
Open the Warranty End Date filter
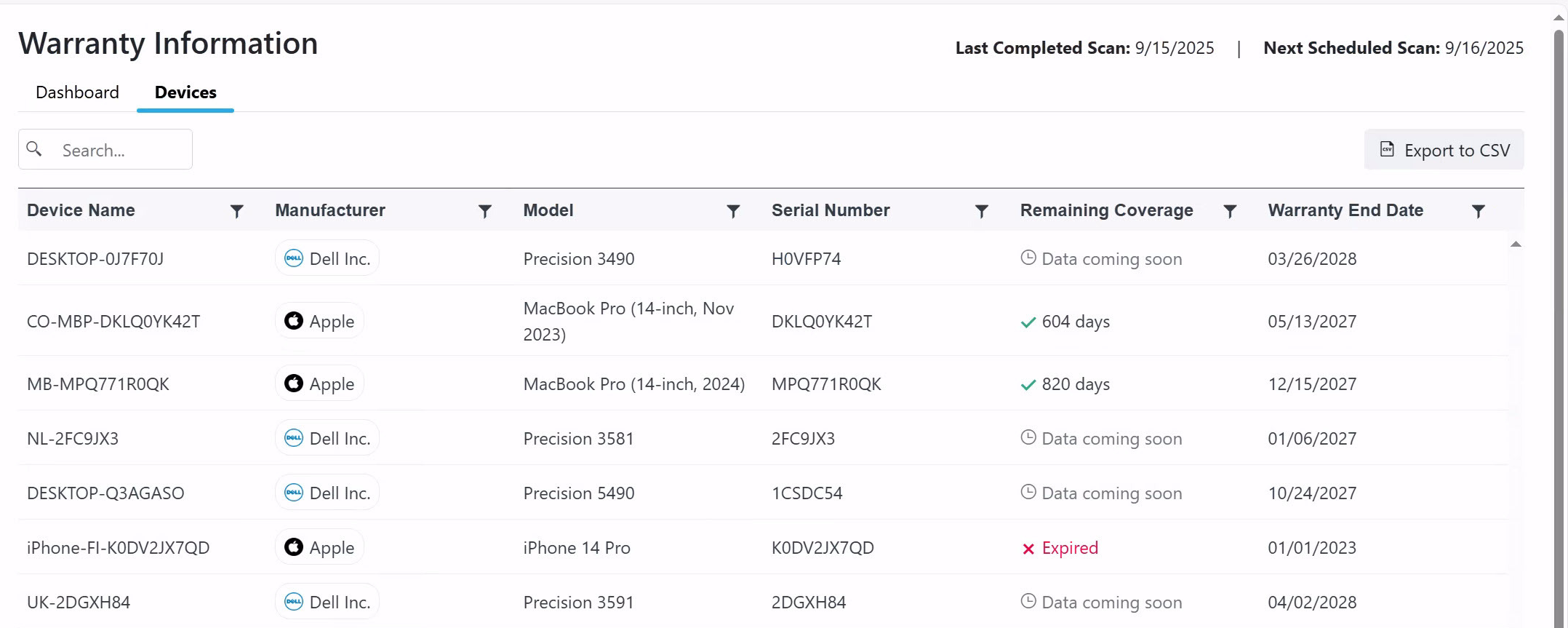pos(1478,211)
